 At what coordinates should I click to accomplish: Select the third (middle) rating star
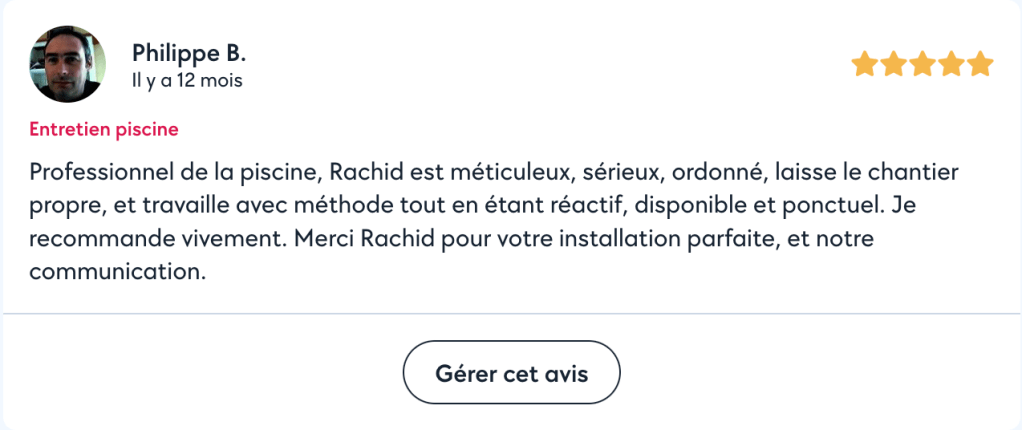pos(922,65)
